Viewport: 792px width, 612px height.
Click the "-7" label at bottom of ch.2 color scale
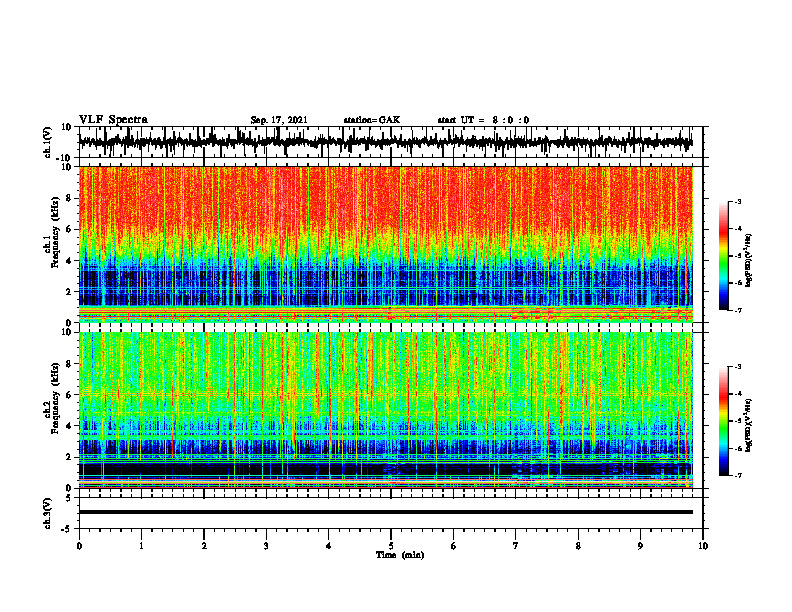pyautogui.click(x=738, y=475)
